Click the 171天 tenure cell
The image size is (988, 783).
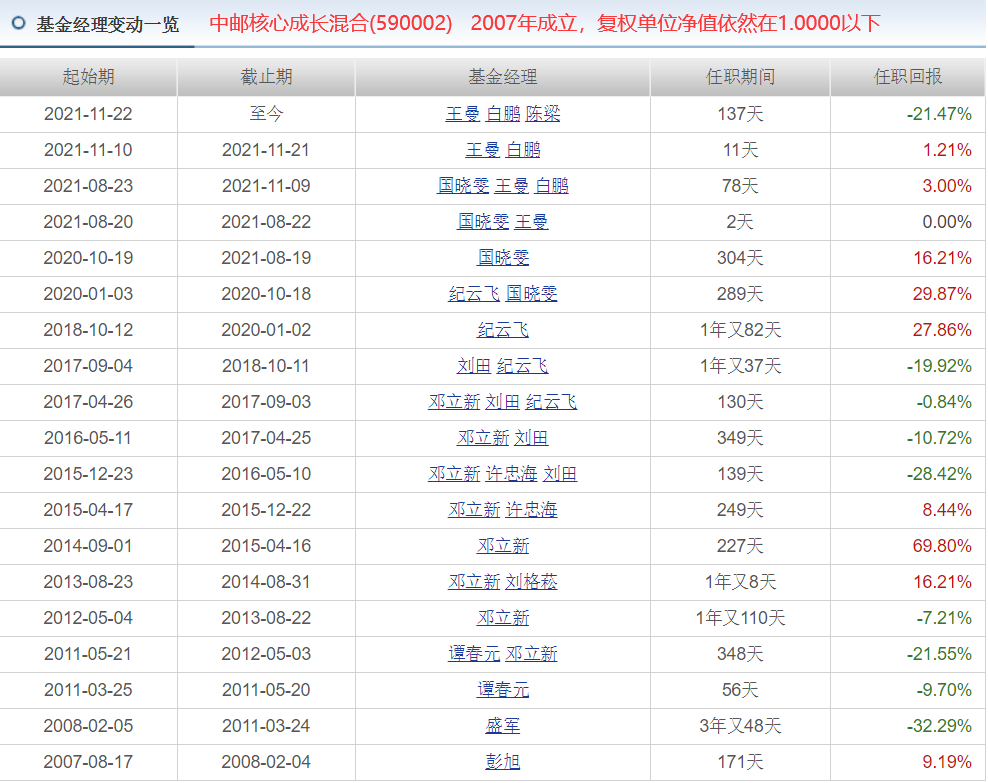[x=740, y=762]
